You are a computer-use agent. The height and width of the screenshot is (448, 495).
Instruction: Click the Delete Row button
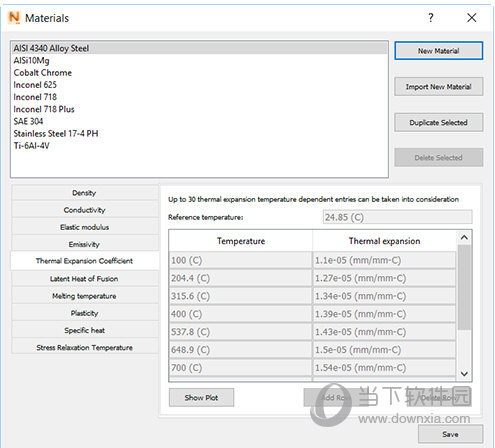tap(439, 397)
